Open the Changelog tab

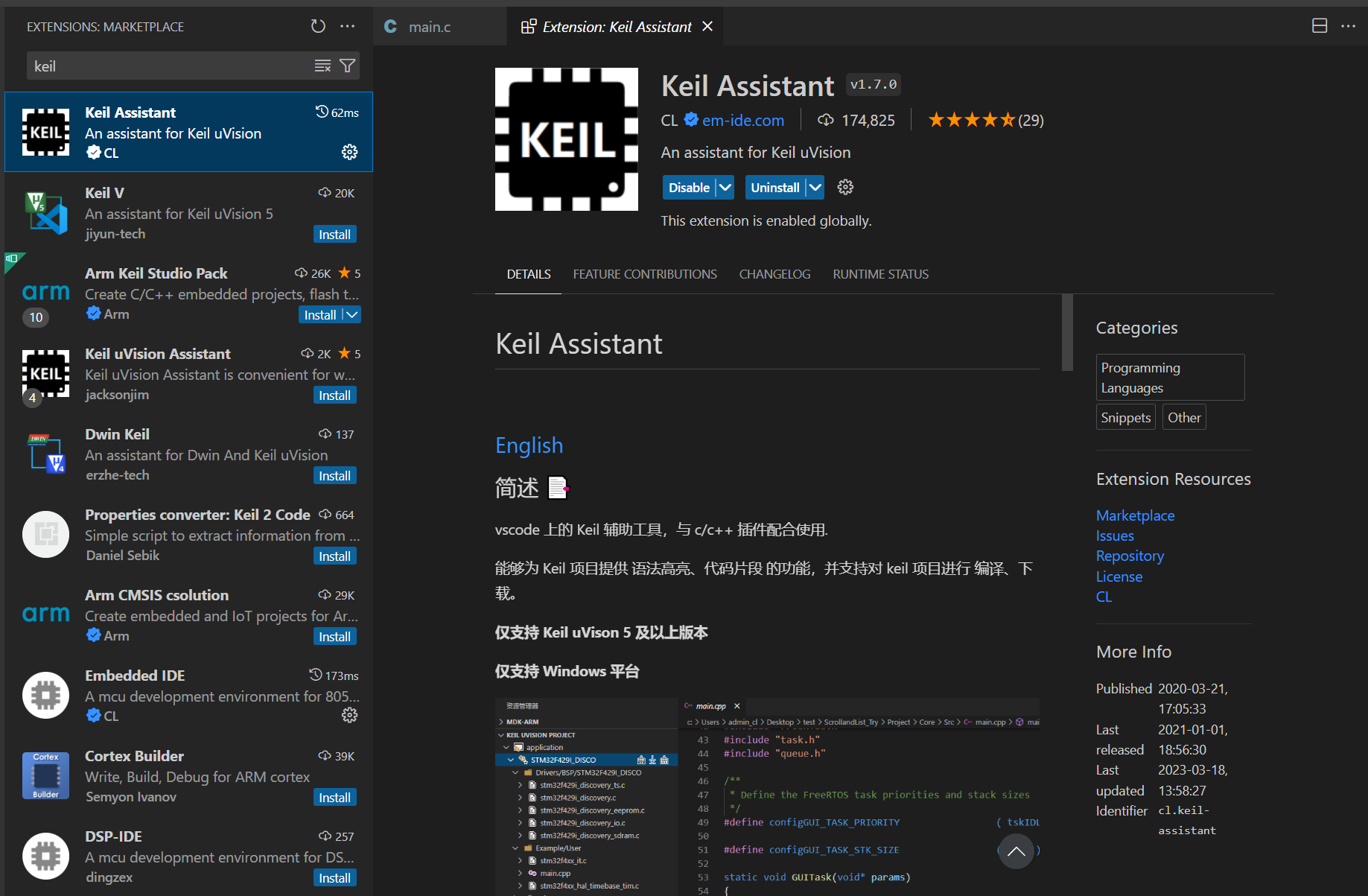(774, 274)
